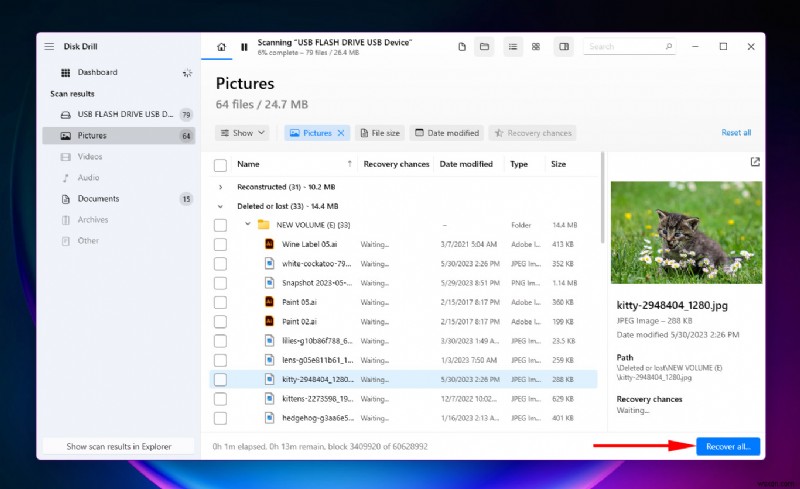Sort by Date modified column
800x489 pixels.
click(x=466, y=164)
